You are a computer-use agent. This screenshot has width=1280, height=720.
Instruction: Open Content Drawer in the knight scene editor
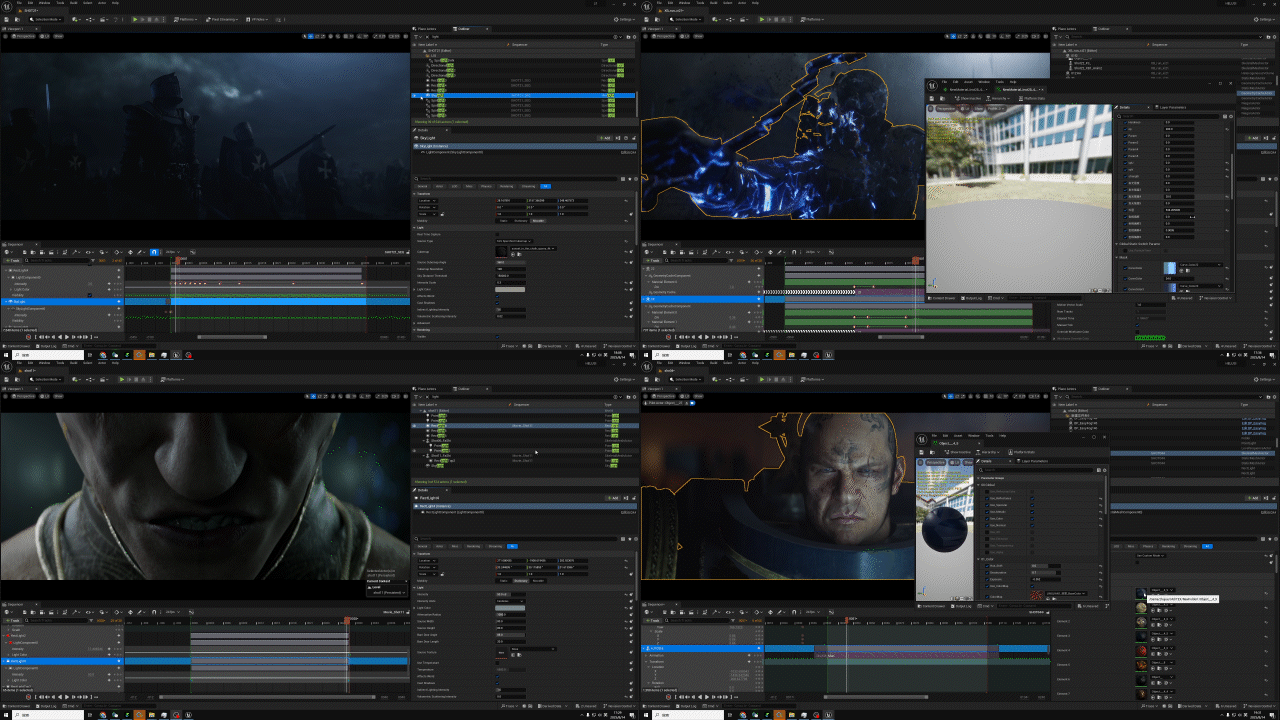pos(18,346)
